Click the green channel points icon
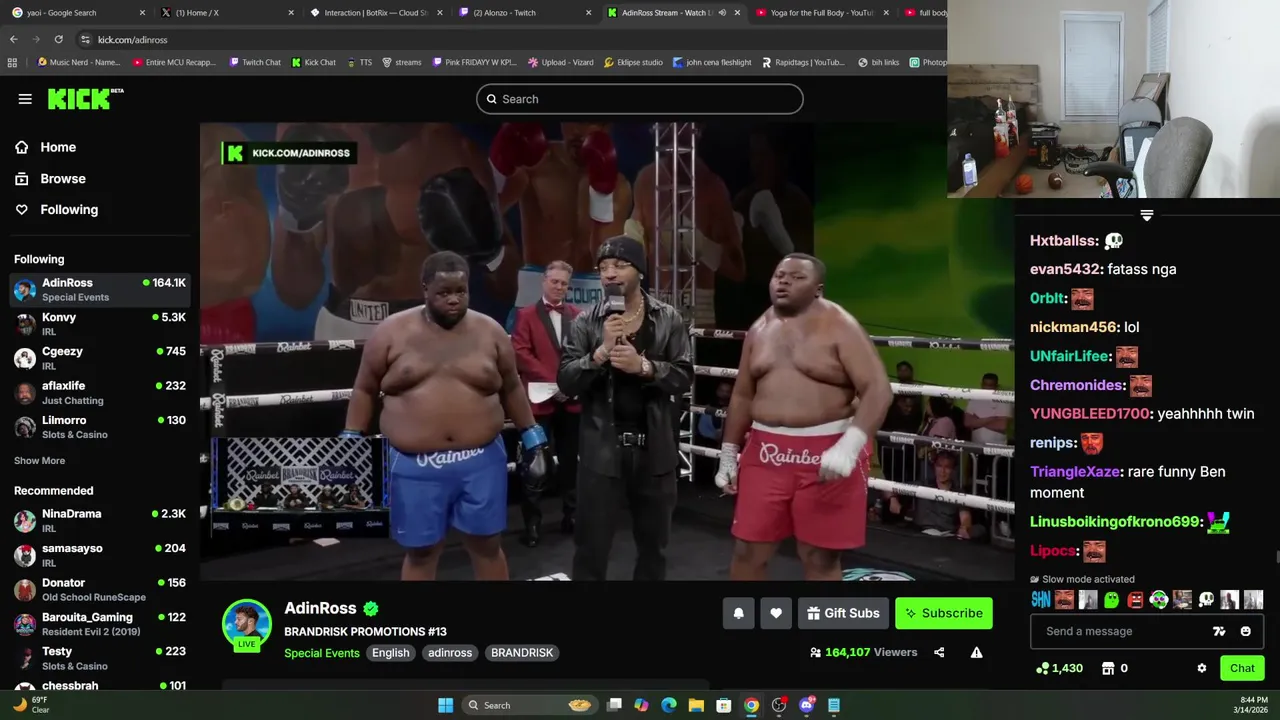 pos(1044,668)
